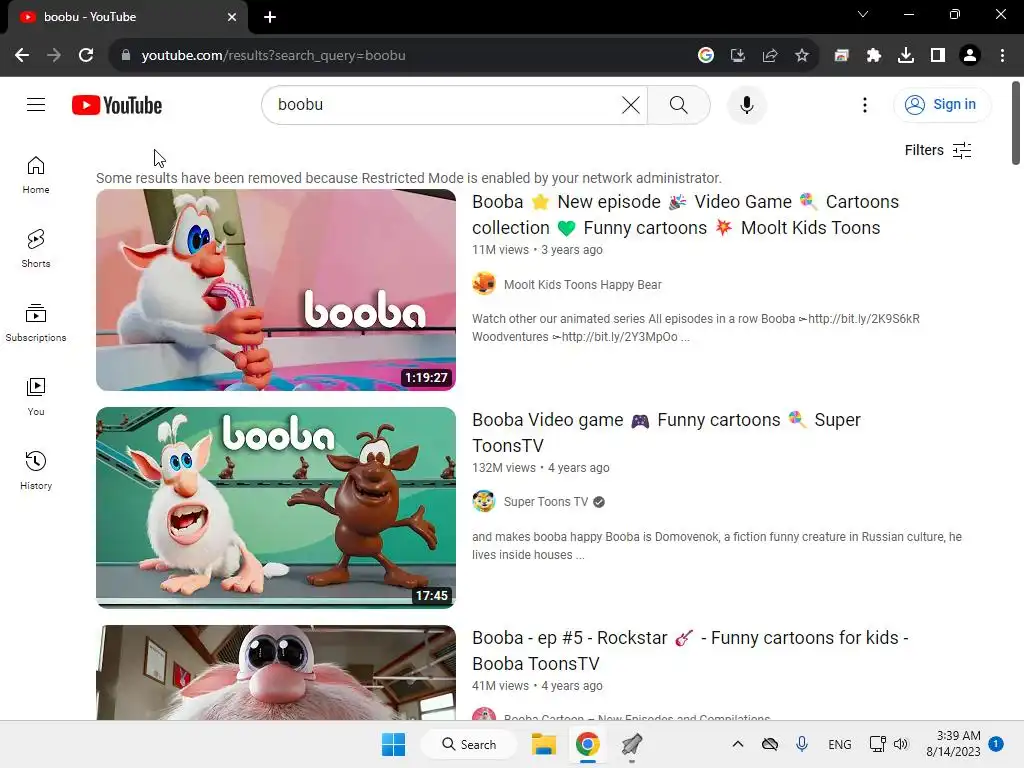Click the Booba Video game Super ToonsTV title
Screen dimensions: 1024x768
pyautogui.click(x=666, y=433)
